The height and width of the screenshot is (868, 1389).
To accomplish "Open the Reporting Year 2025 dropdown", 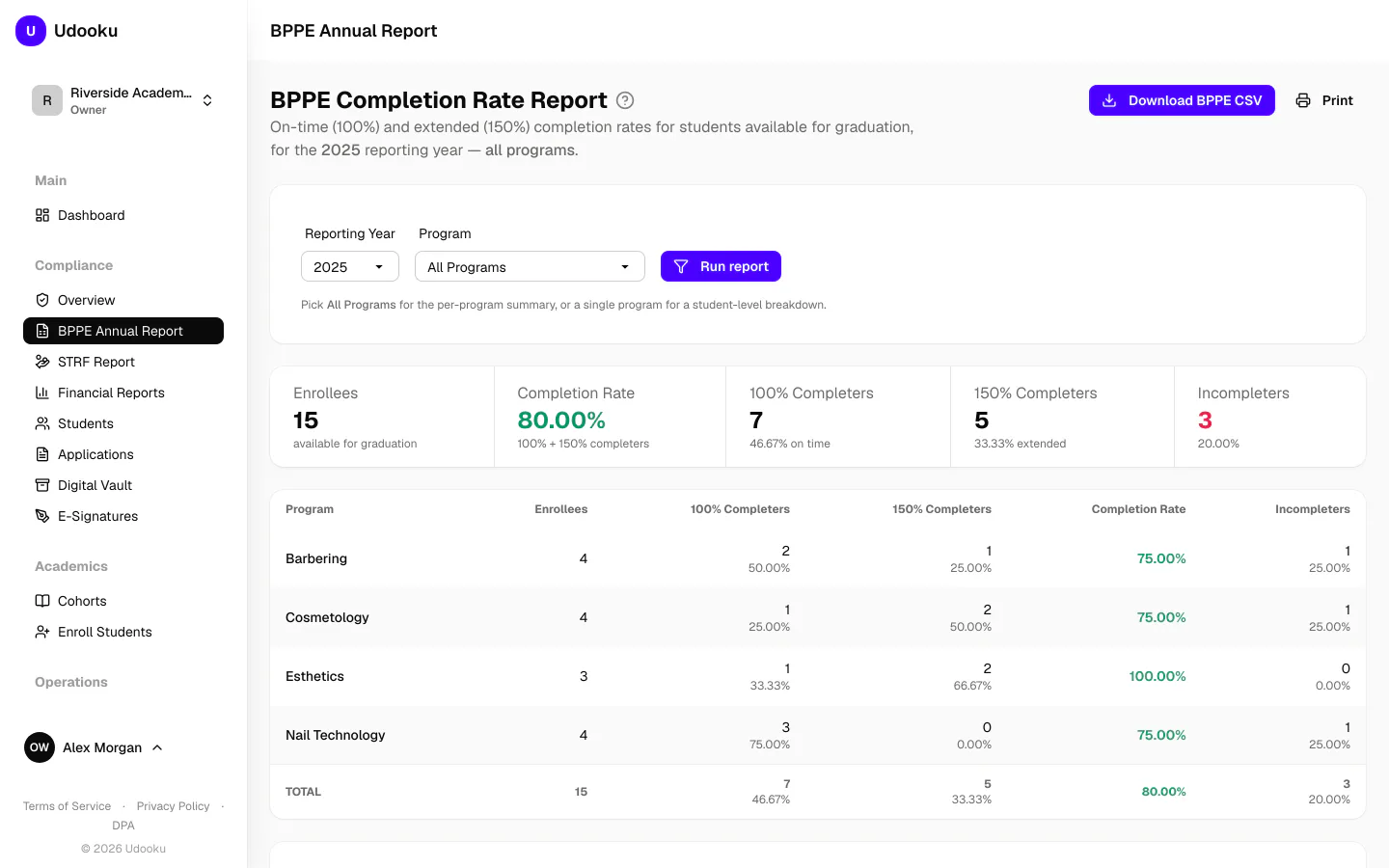I will (x=350, y=267).
